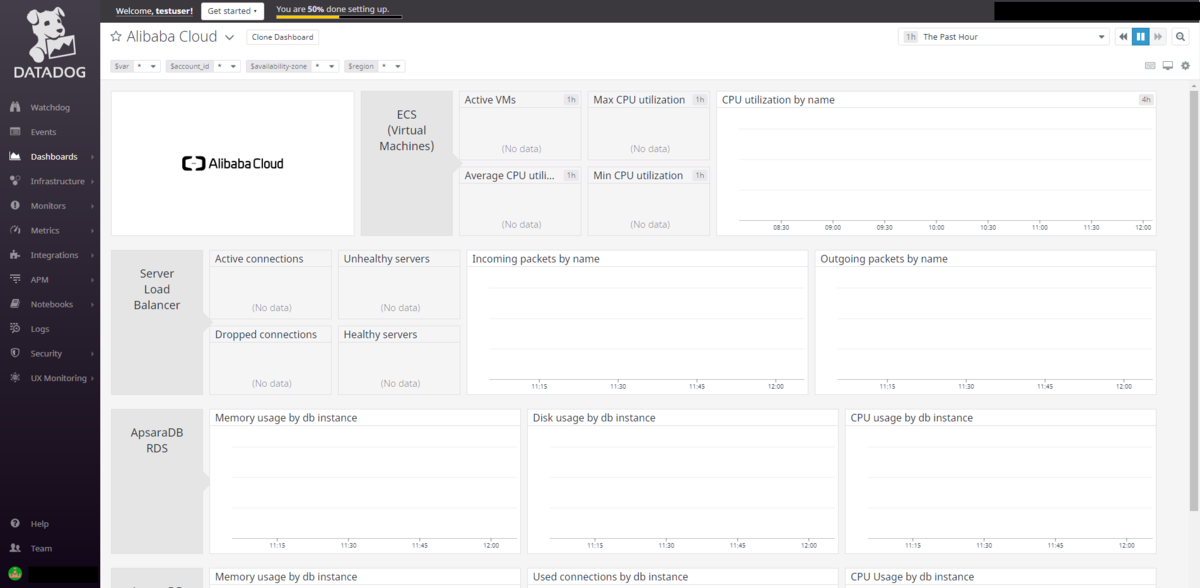Click the Outgoing packets by name title
The height and width of the screenshot is (588, 1200).
pos(884,259)
